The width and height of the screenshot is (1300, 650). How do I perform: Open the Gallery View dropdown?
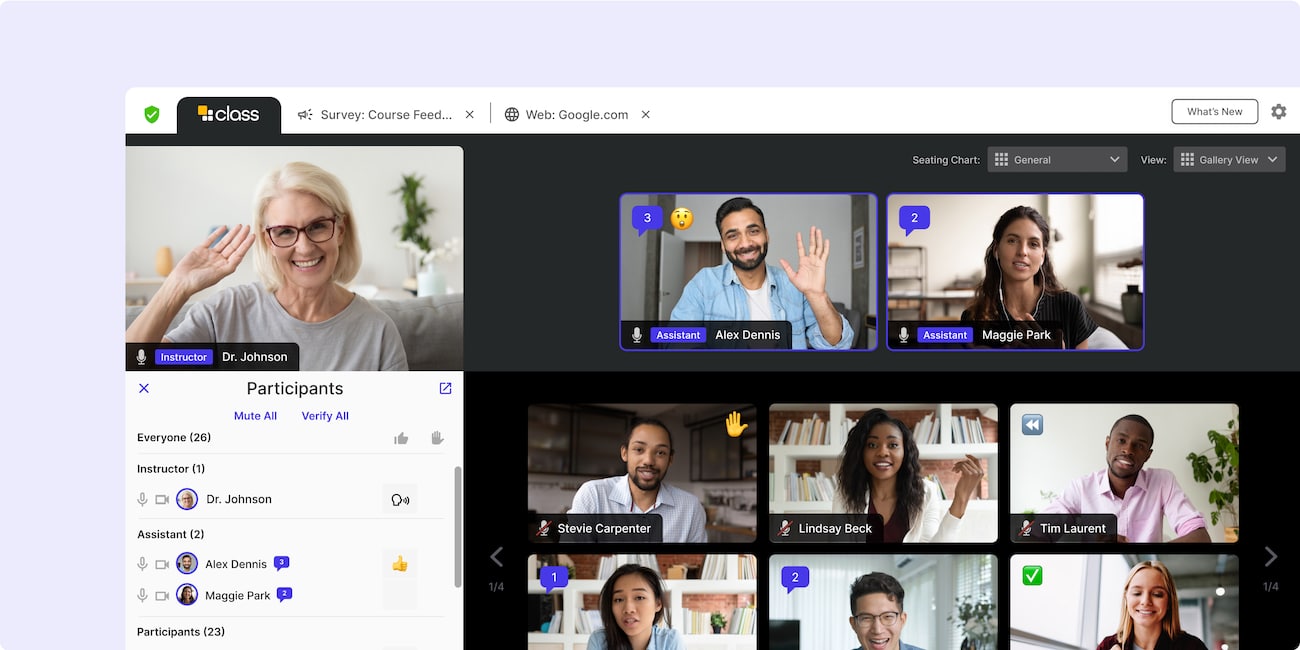coord(1229,158)
